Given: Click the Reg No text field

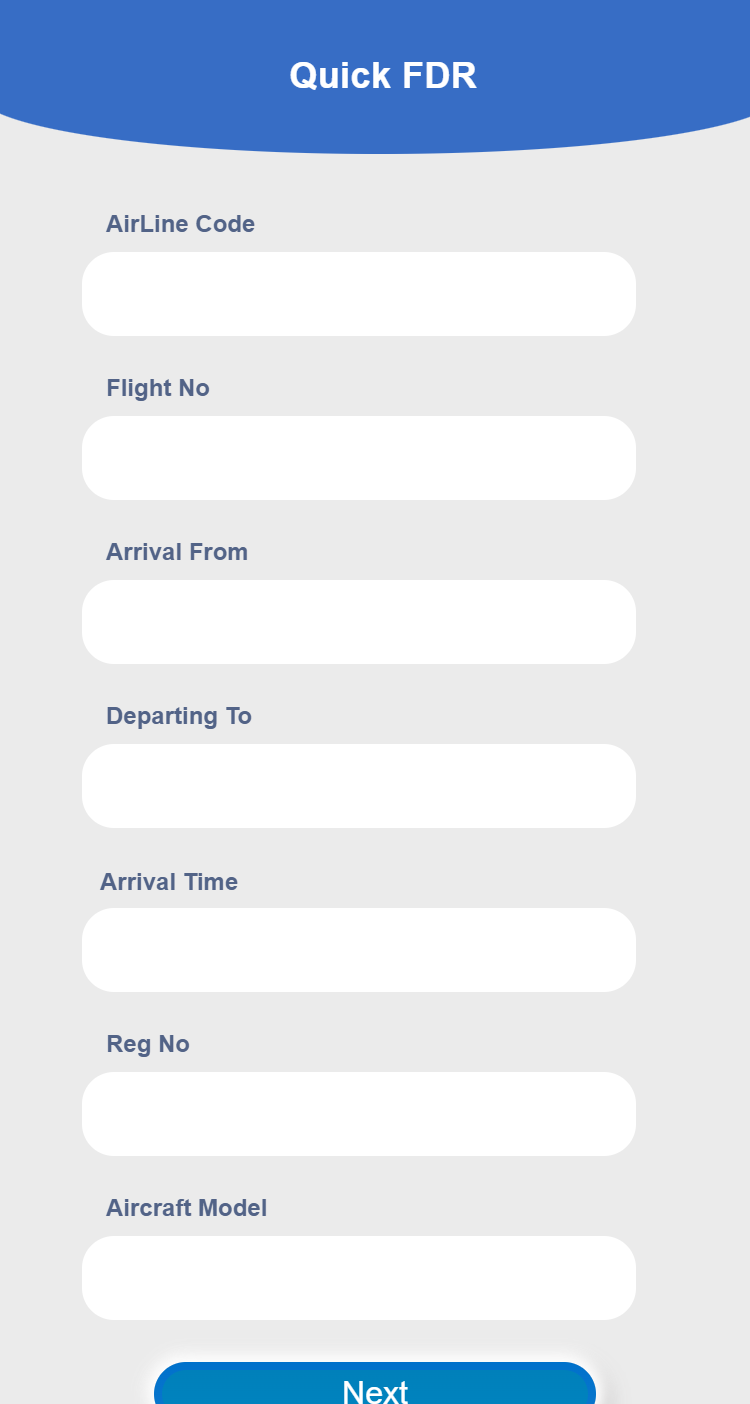Looking at the screenshot, I should 358,1114.
